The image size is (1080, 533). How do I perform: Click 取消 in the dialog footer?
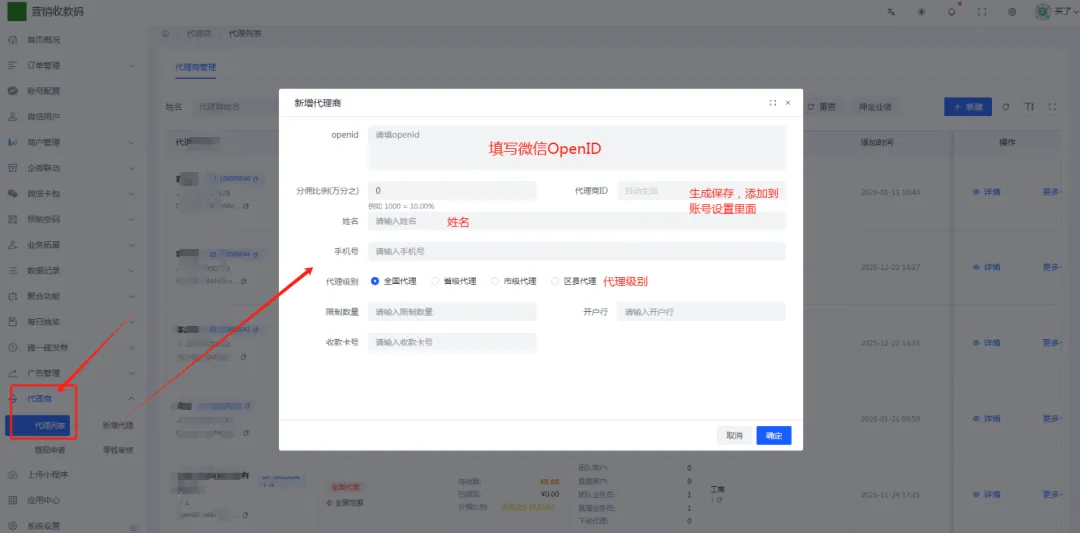click(x=734, y=435)
